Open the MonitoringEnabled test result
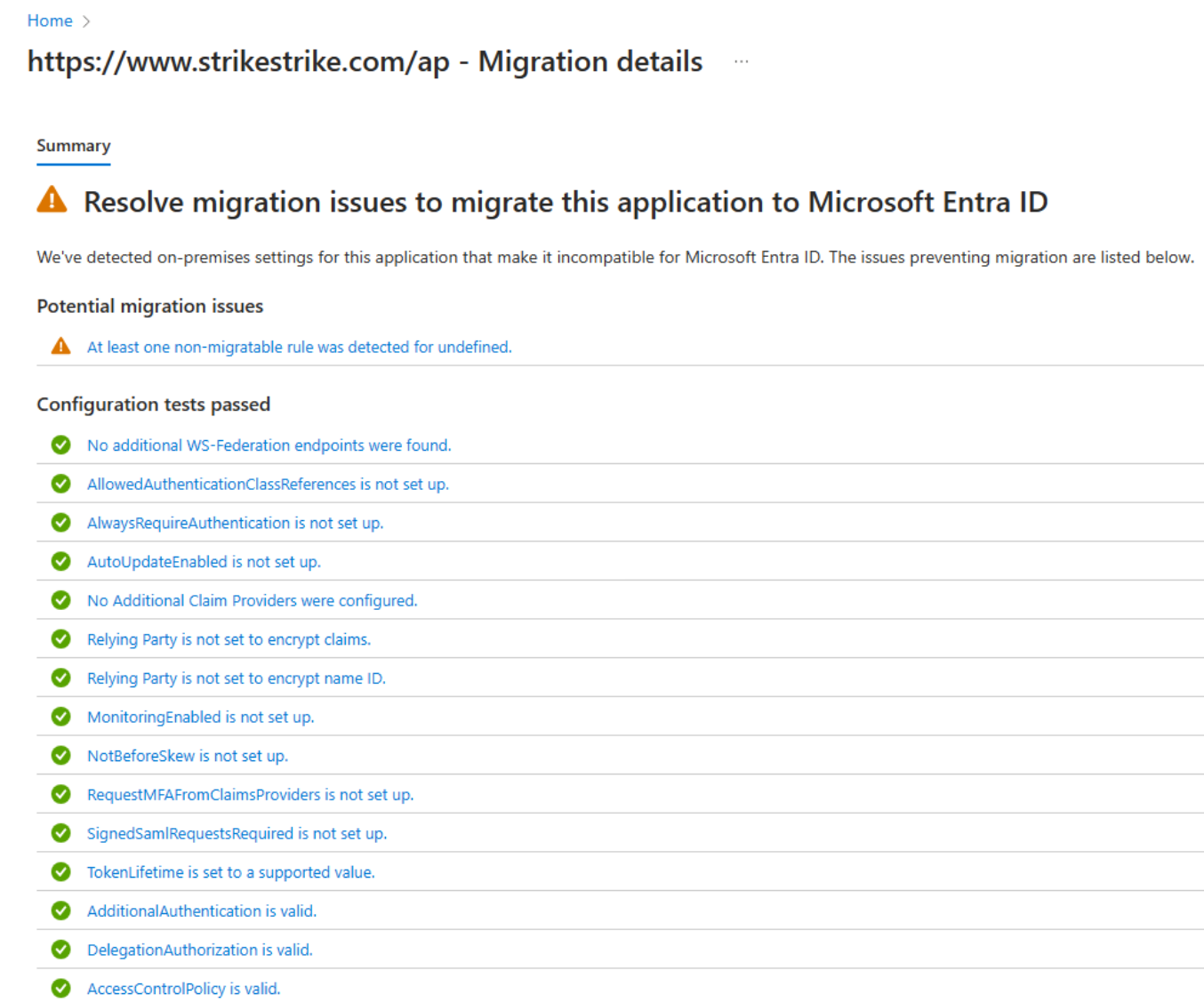This screenshot has height=1003, width=1204. point(200,717)
